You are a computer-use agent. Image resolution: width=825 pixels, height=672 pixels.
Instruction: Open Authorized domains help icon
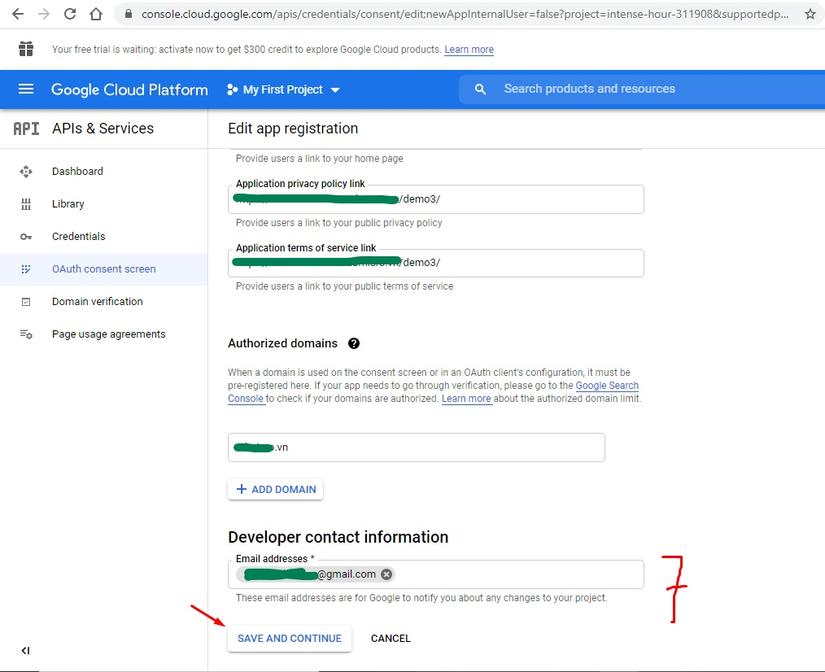(x=354, y=344)
